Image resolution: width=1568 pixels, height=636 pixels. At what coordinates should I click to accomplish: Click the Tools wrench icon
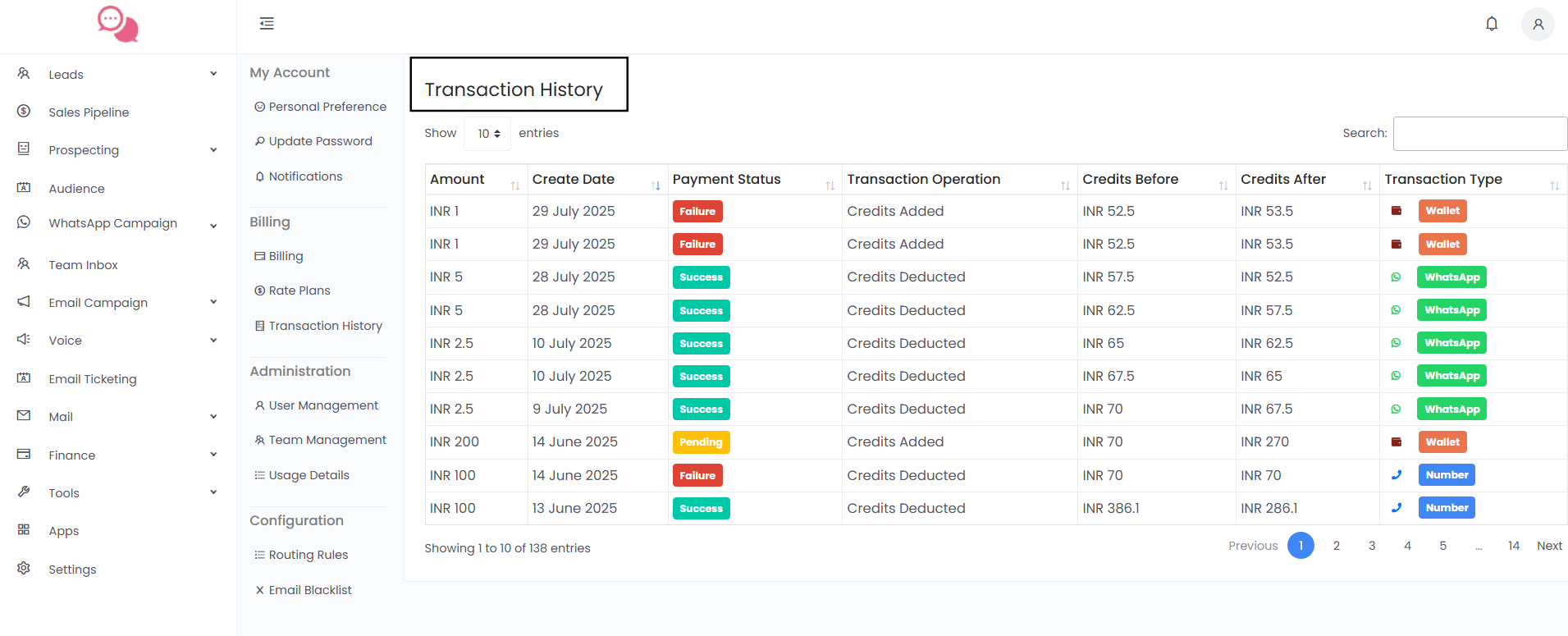pyautogui.click(x=24, y=492)
